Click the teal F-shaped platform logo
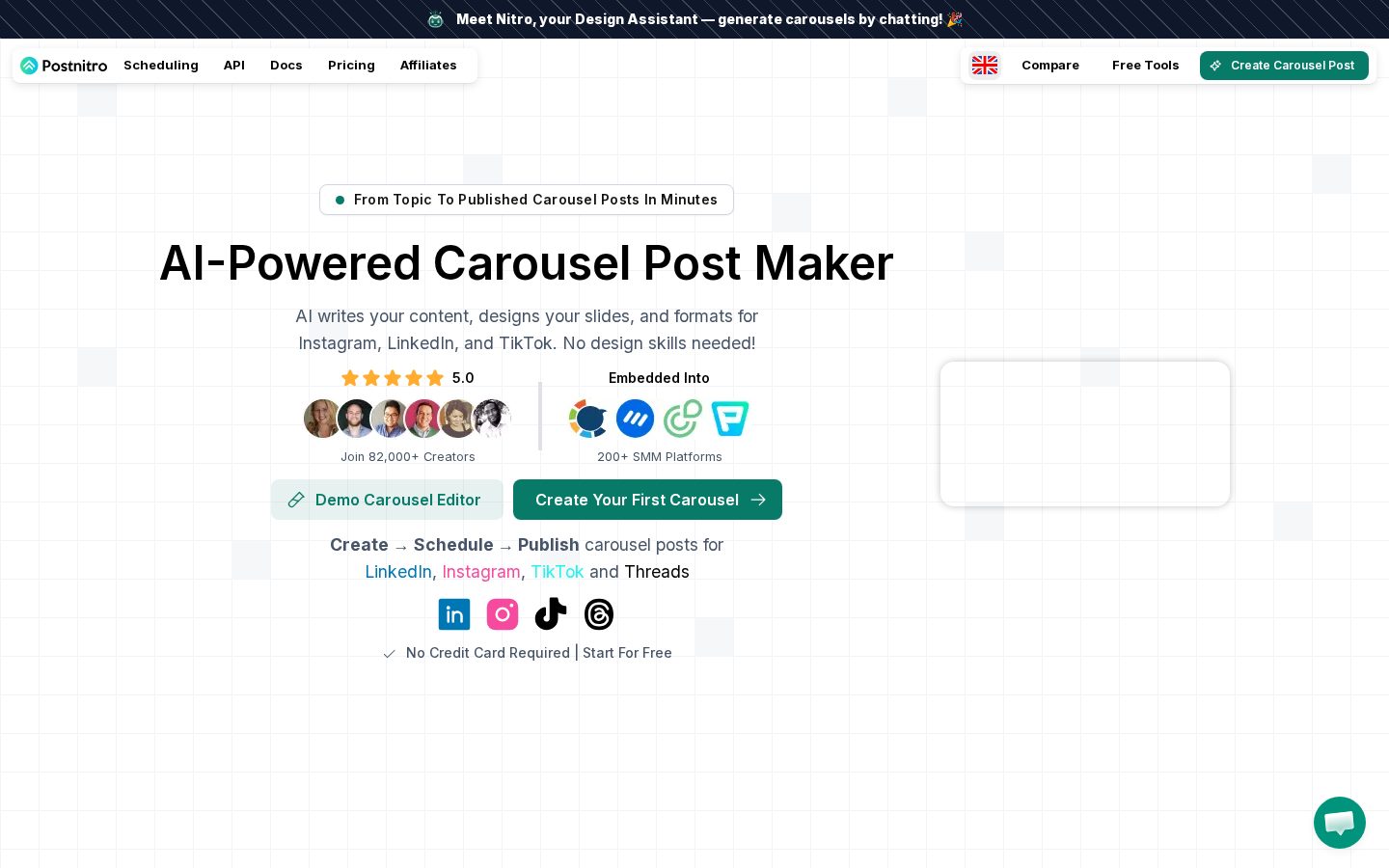1389x868 pixels. [x=730, y=419]
